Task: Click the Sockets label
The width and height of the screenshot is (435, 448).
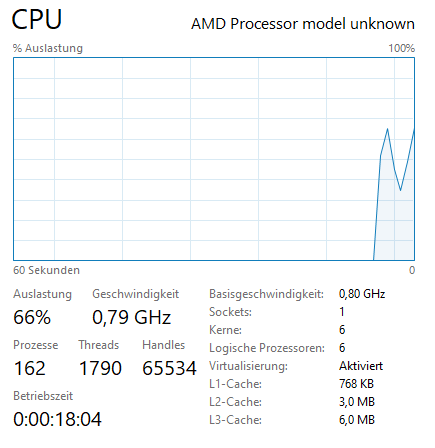Action: (230, 312)
